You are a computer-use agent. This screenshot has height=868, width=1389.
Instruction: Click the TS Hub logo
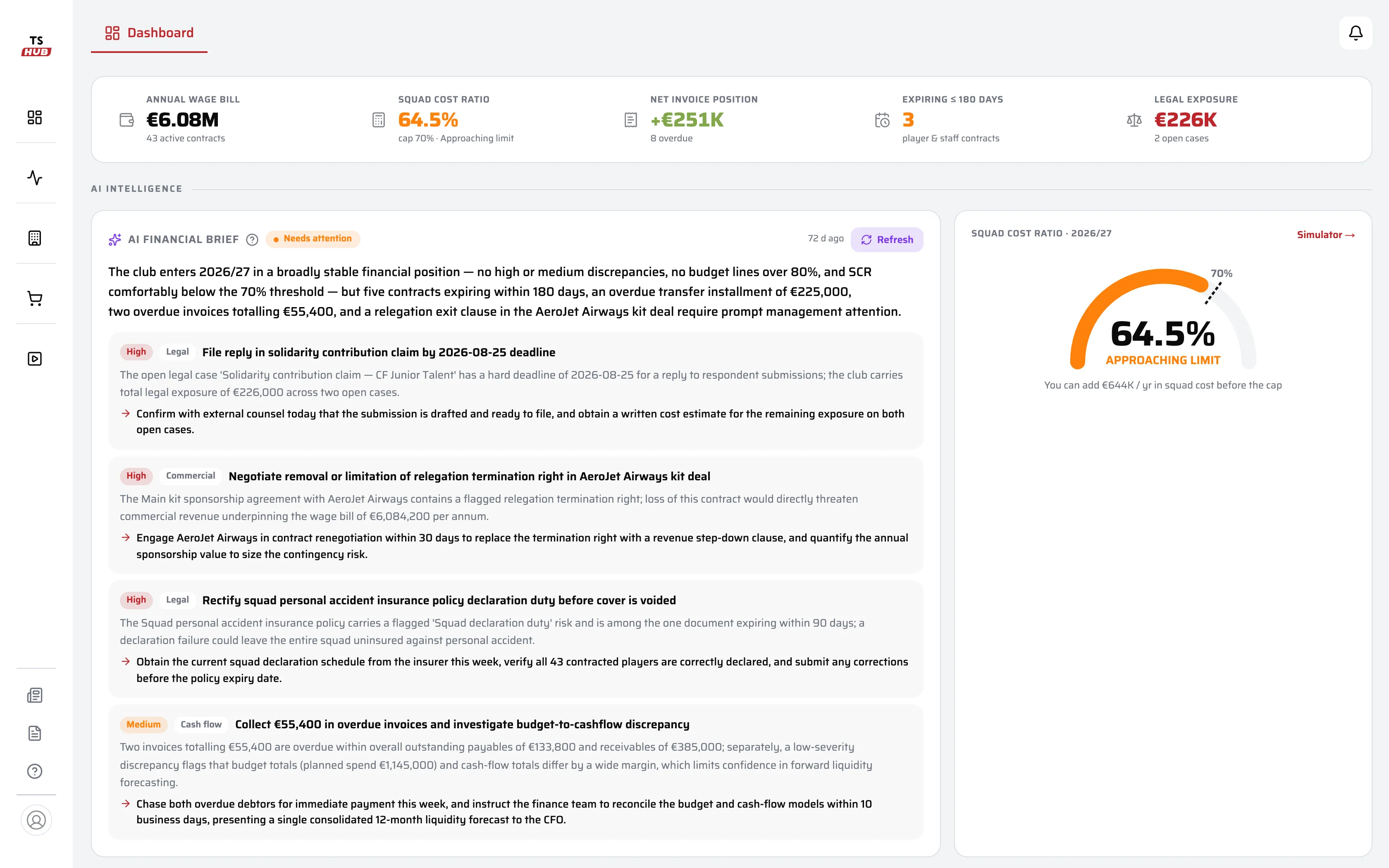click(x=36, y=46)
